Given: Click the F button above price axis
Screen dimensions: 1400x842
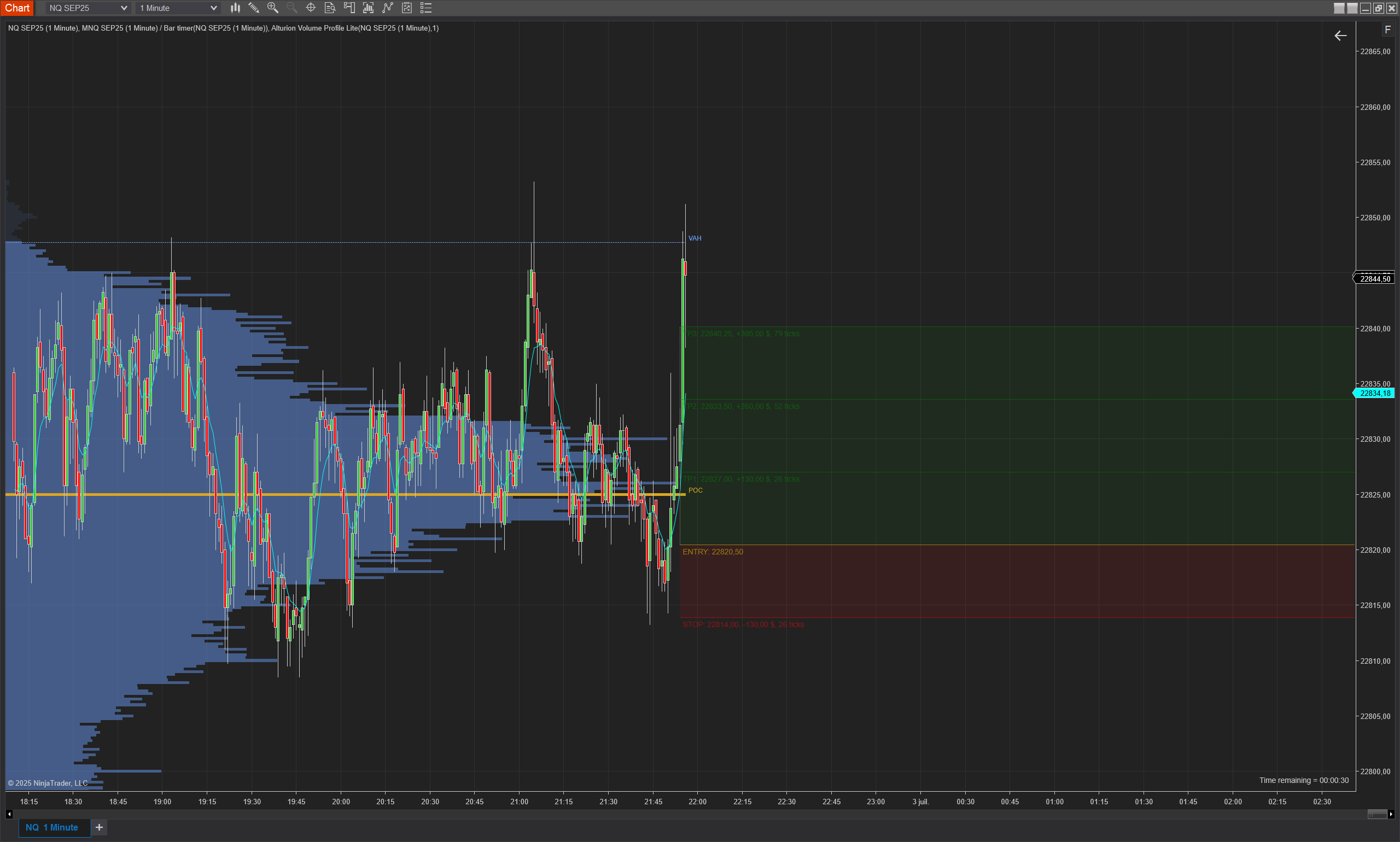Looking at the screenshot, I should [1387, 30].
